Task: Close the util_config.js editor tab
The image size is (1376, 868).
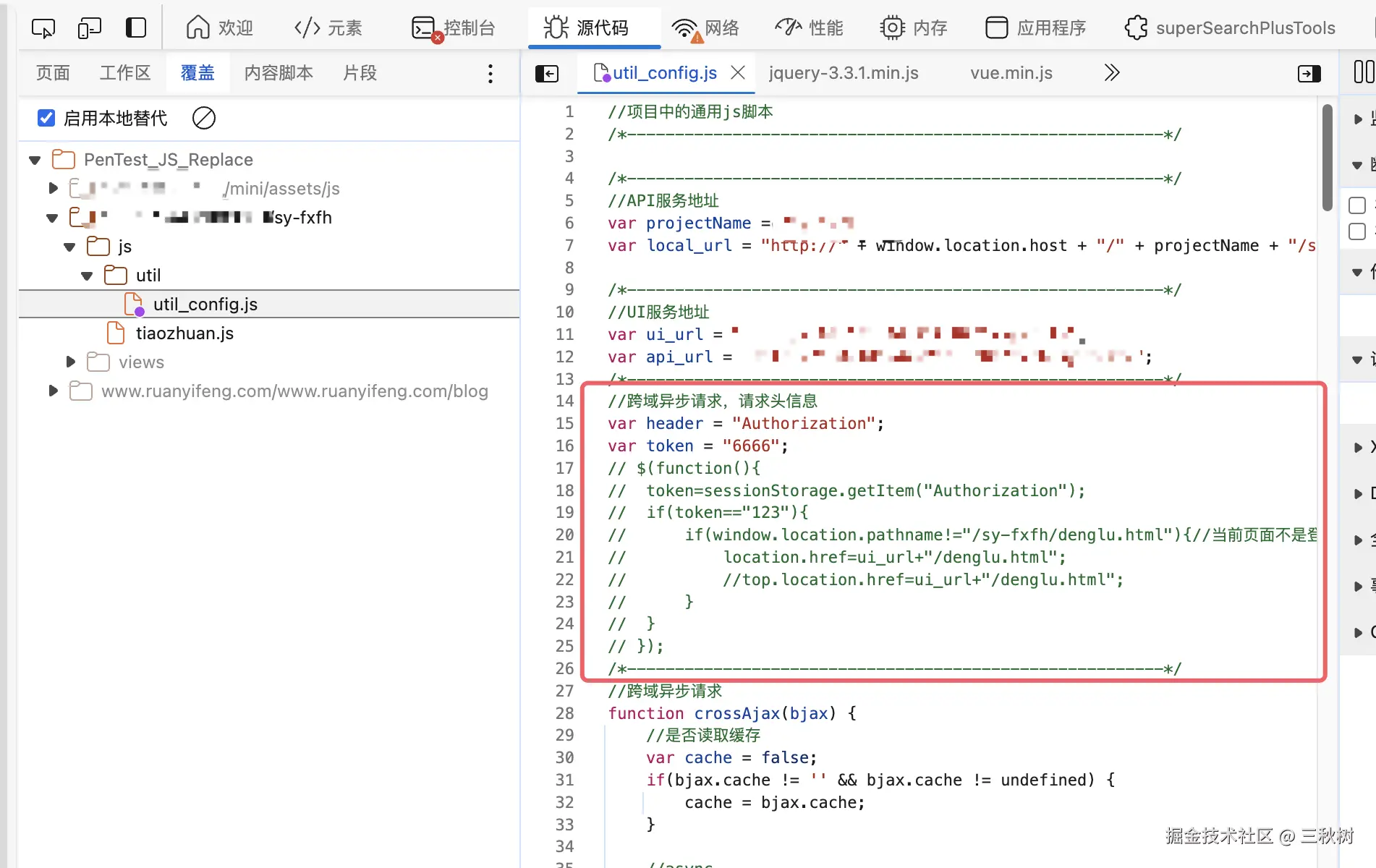Action: click(x=738, y=73)
